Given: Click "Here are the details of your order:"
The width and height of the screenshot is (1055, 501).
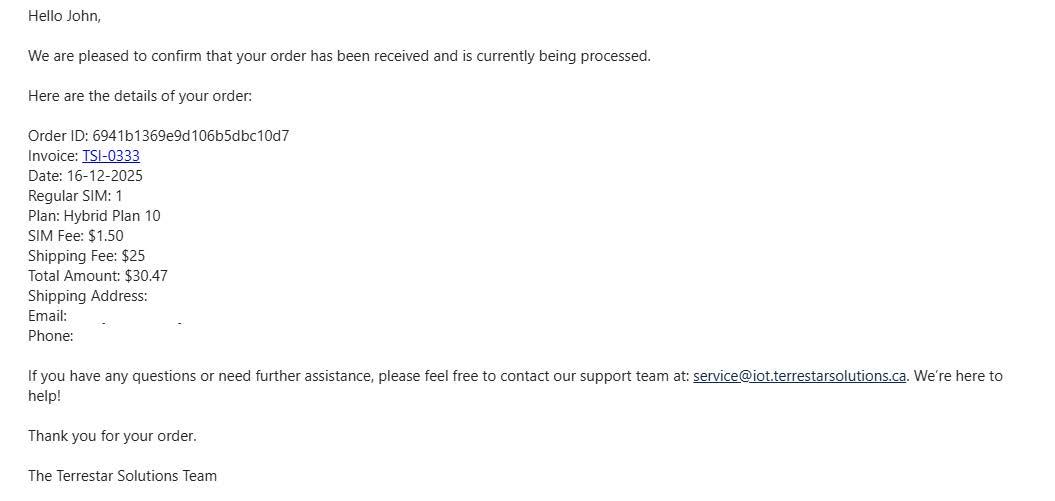Looking at the screenshot, I should [140, 96].
